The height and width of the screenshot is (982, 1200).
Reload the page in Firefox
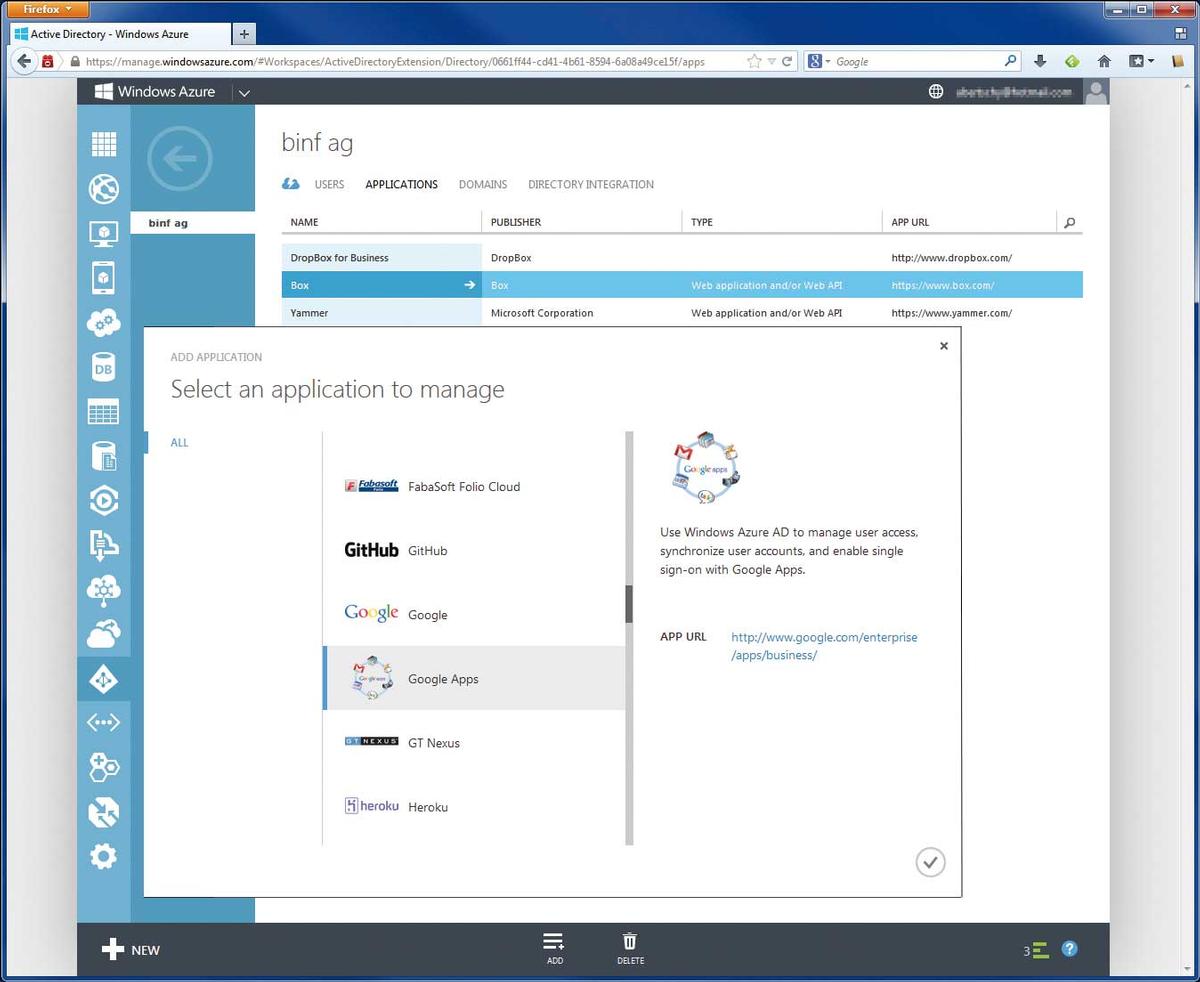787,61
